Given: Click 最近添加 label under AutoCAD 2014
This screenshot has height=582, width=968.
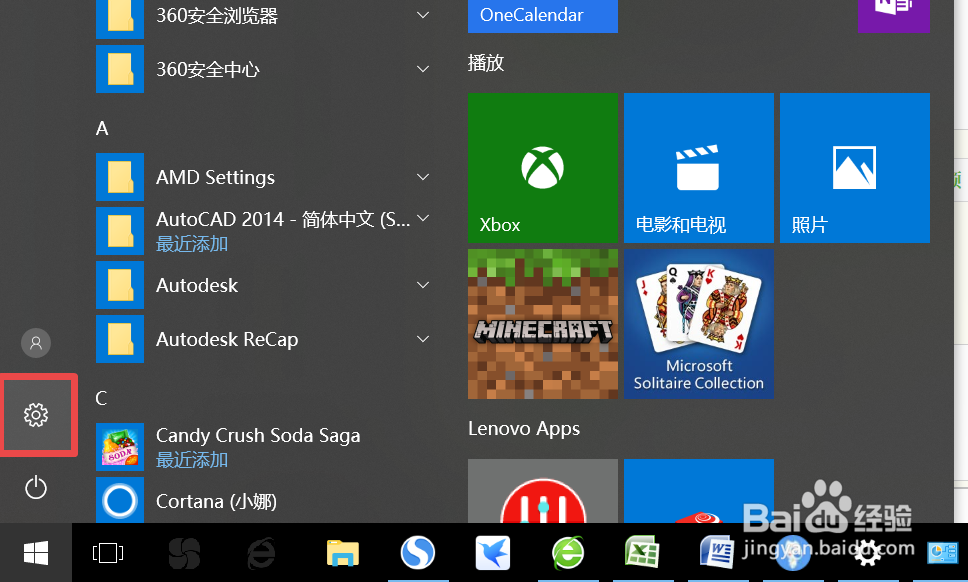Looking at the screenshot, I should coord(192,244).
